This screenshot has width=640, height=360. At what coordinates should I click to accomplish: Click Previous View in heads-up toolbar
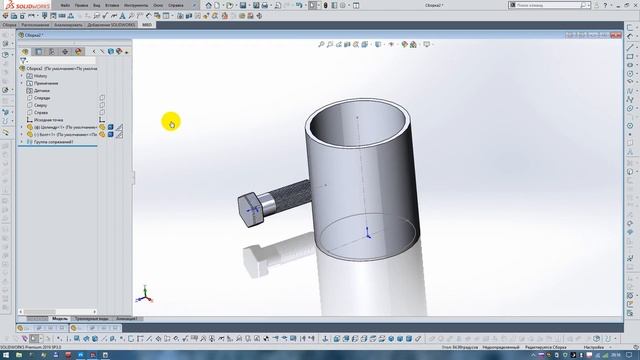(339, 44)
